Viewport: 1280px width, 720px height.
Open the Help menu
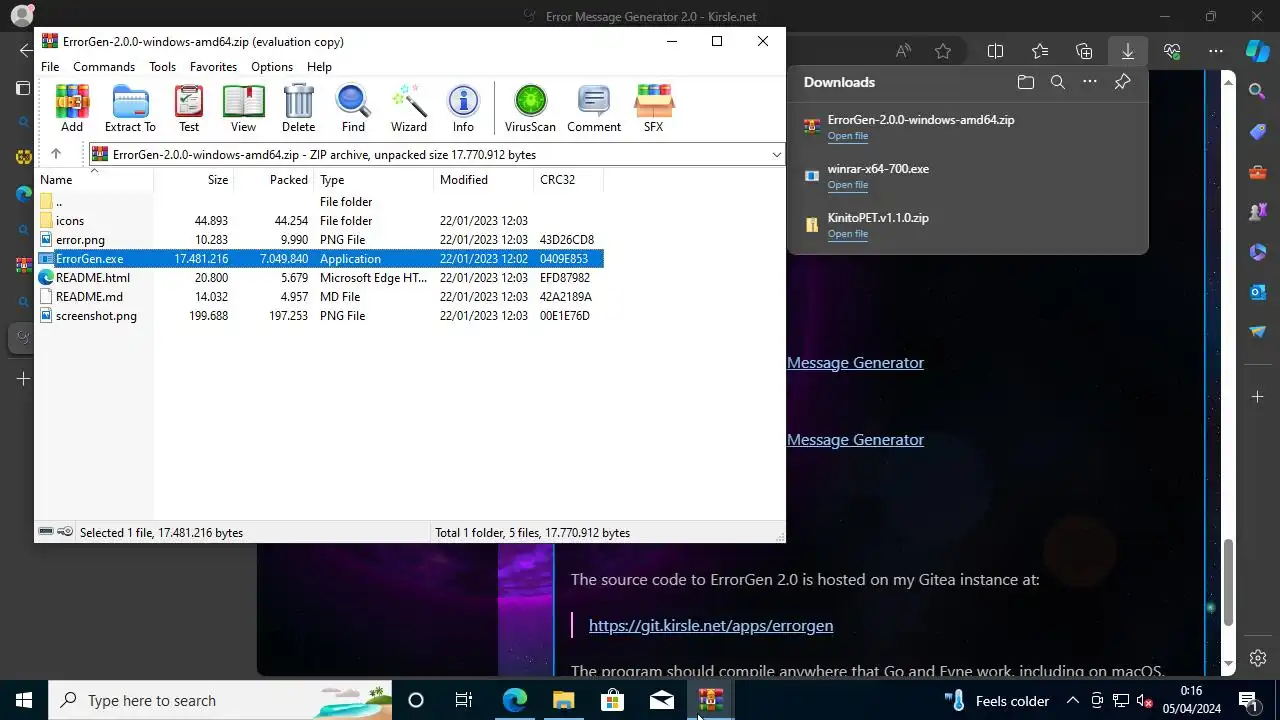coord(319,67)
